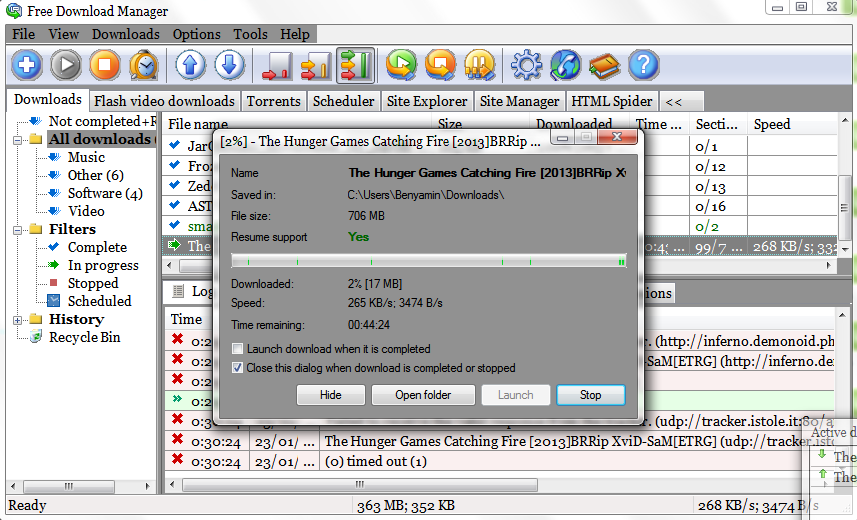Click start all downloads green arrow icon

[401, 65]
